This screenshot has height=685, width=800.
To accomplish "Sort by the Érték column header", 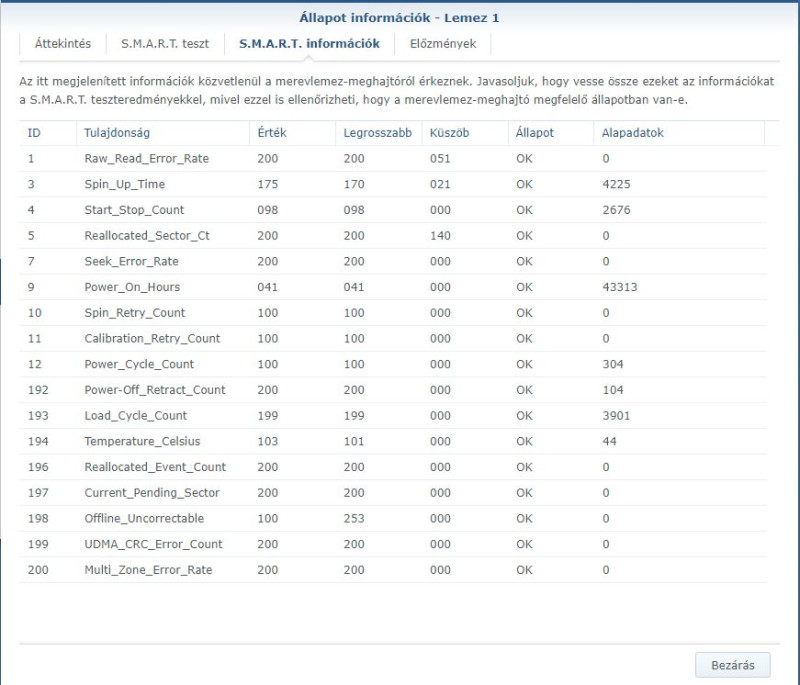I will point(292,133).
